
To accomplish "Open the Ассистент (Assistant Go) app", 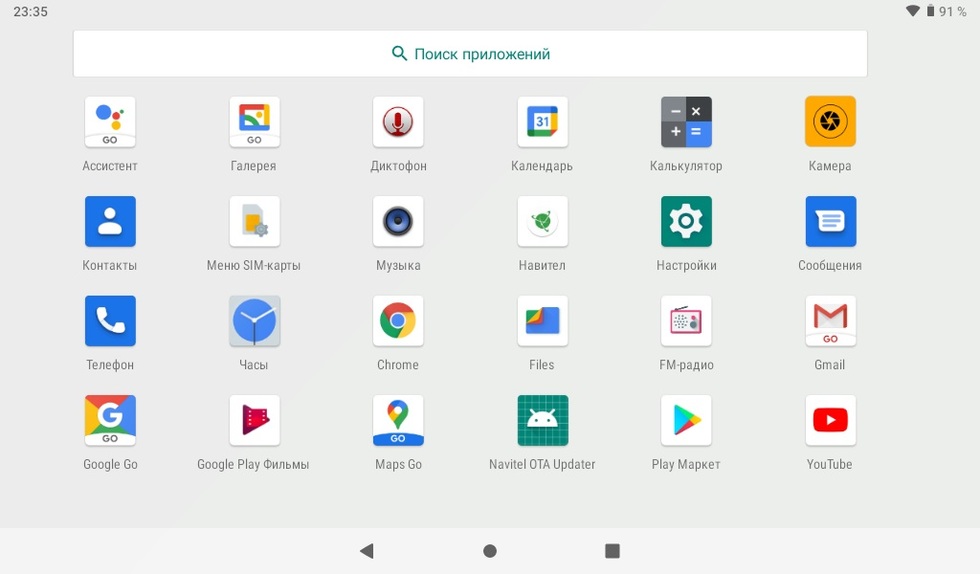I will 110,122.
